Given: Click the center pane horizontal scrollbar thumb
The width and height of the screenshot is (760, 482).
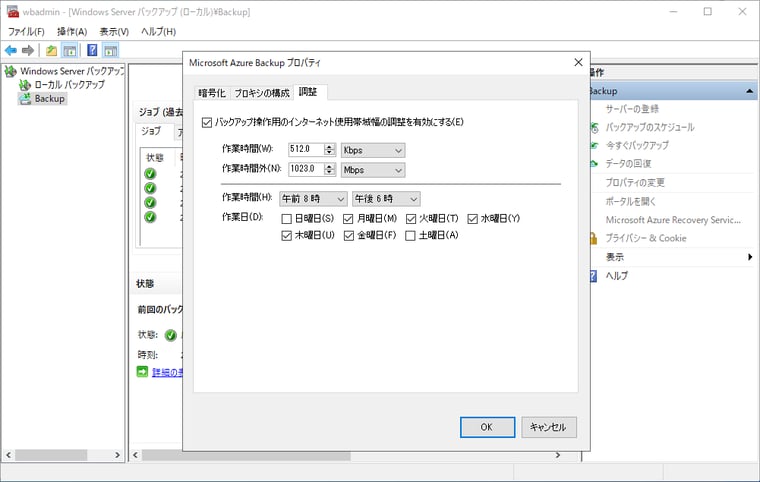Looking at the screenshot, I should click(x=246, y=455).
